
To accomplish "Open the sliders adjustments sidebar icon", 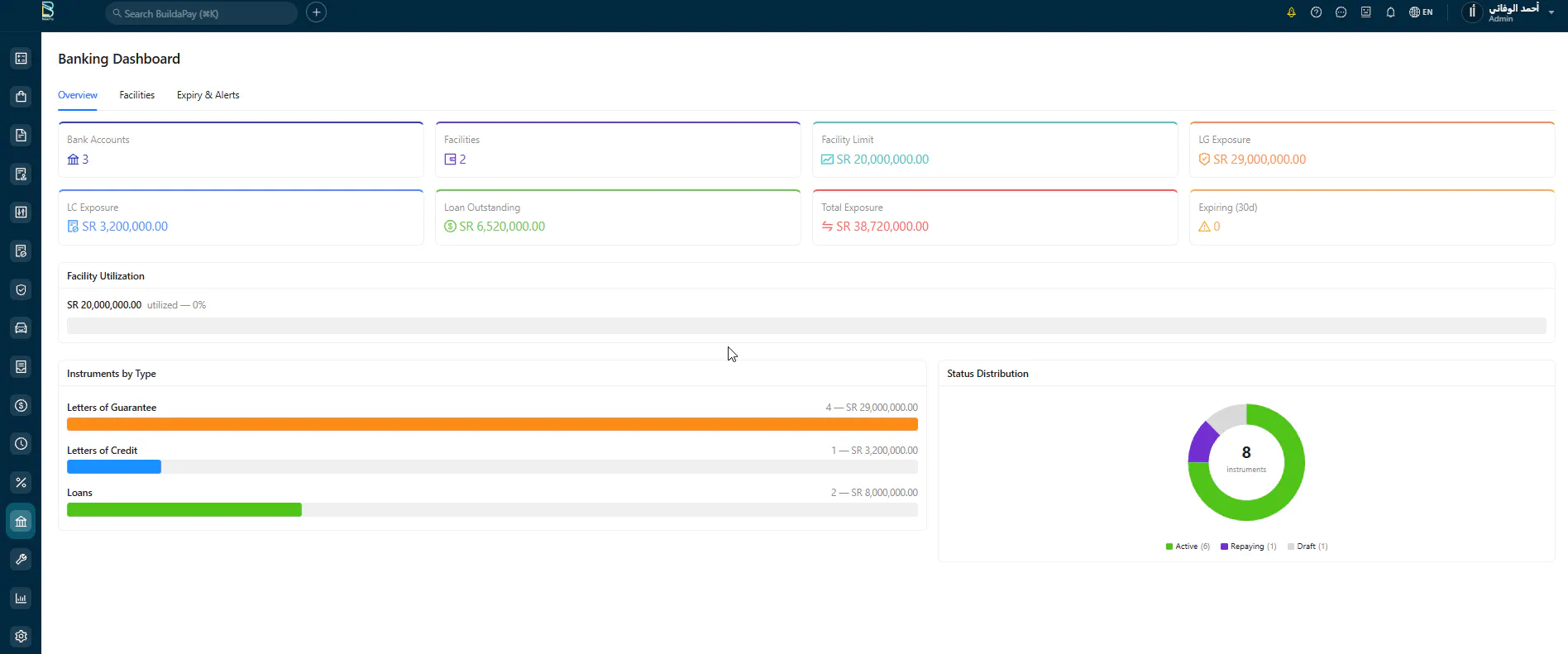I will coord(21,212).
